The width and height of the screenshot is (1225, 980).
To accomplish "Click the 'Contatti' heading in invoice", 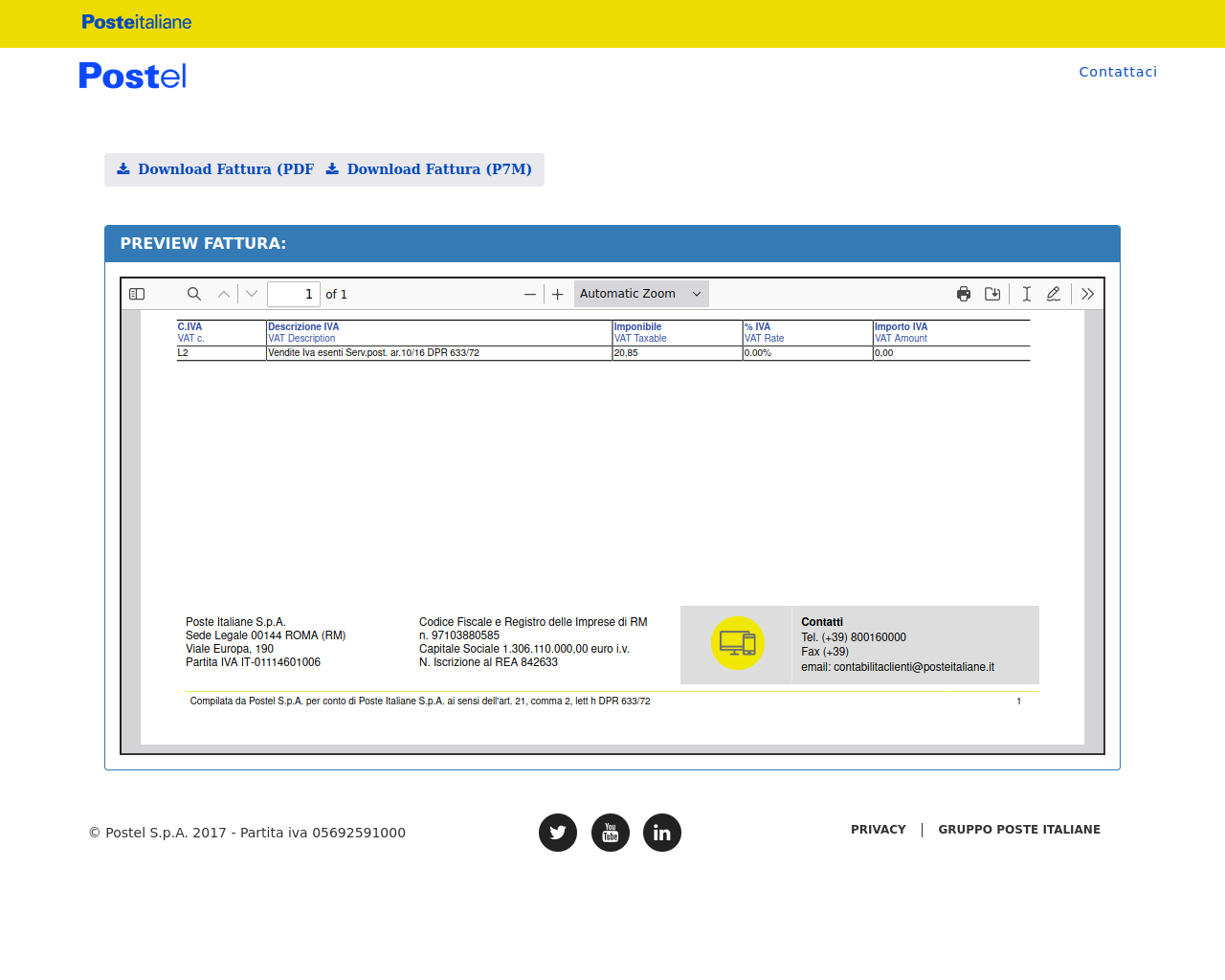I will click(x=822, y=622).
